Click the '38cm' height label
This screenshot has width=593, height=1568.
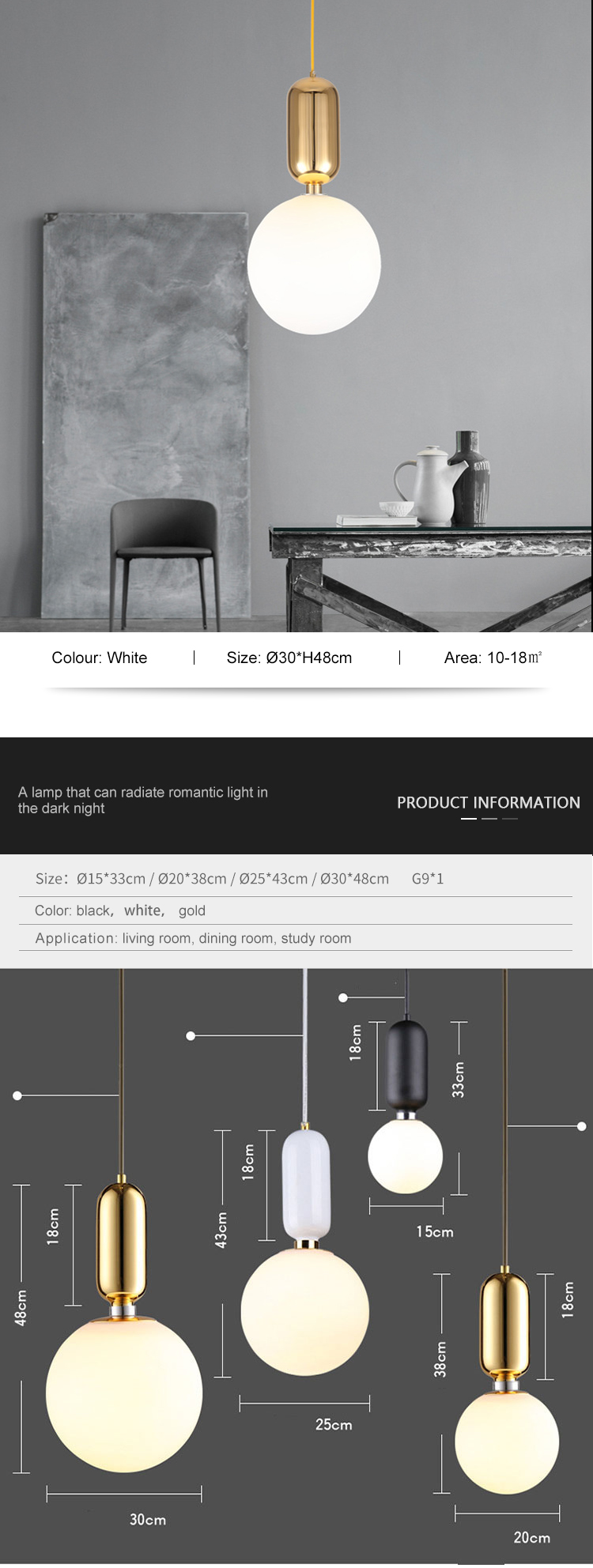[441, 1359]
